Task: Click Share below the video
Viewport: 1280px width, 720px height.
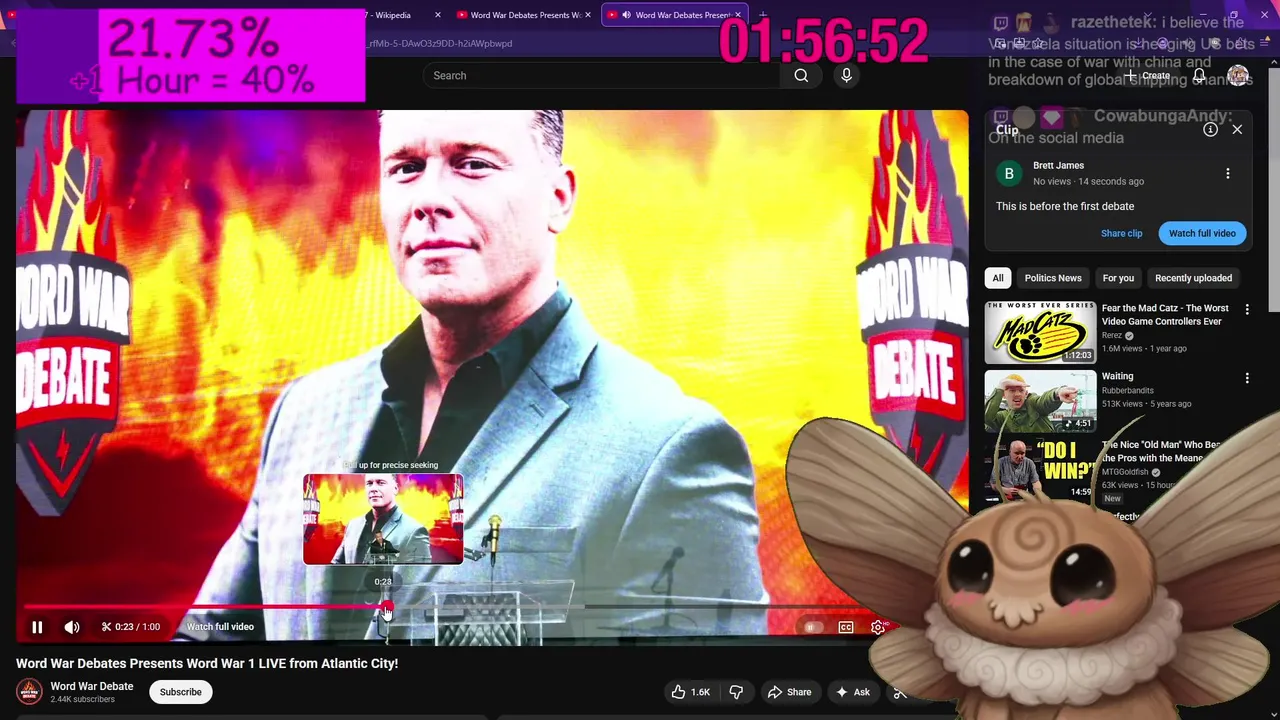Action: (789, 692)
